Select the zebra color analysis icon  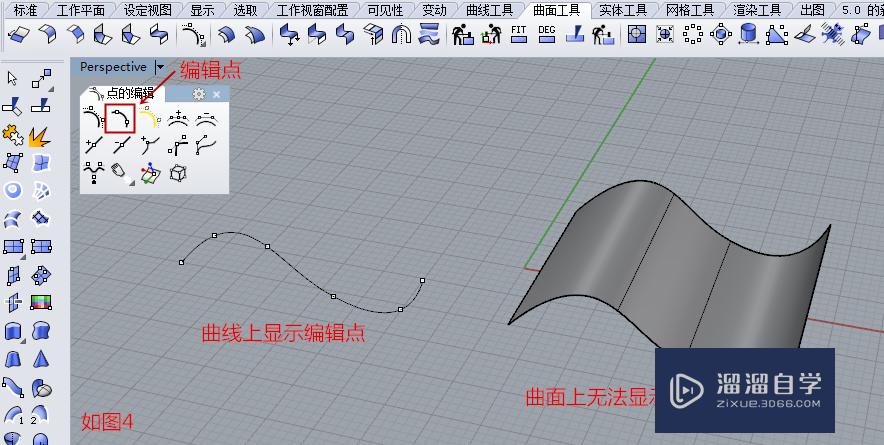(41, 302)
